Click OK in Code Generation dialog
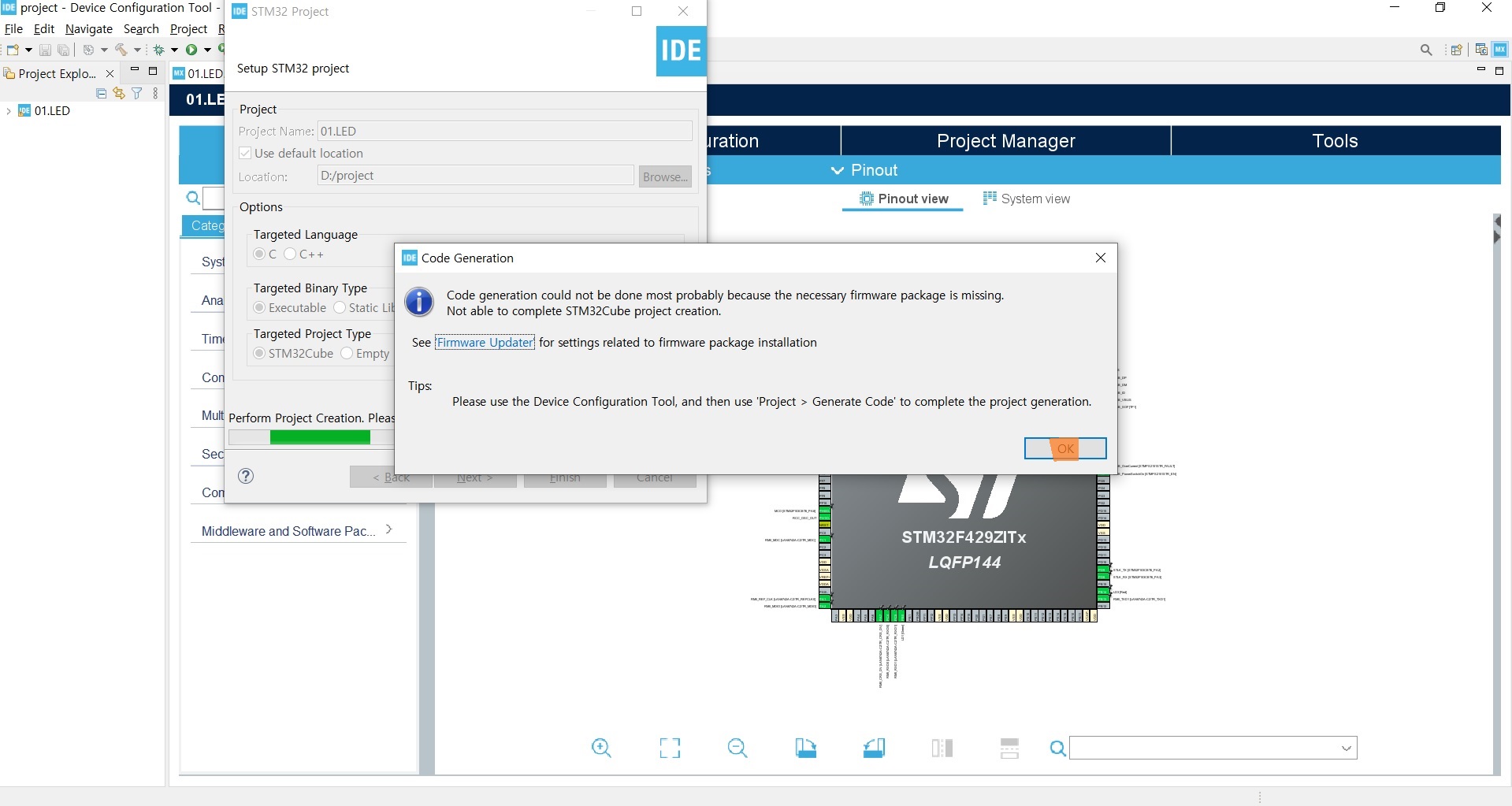1512x806 pixels. tap(1065, 448)
